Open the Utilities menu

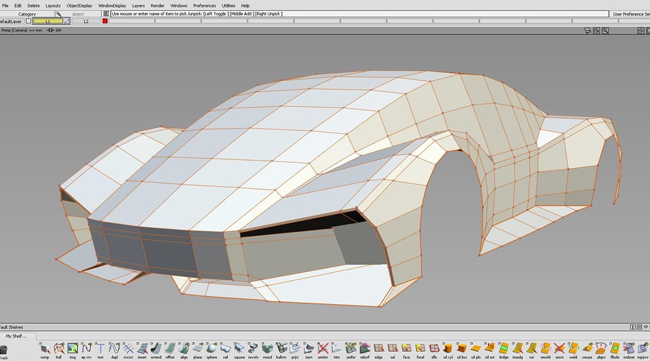click(x=228, y=6)
